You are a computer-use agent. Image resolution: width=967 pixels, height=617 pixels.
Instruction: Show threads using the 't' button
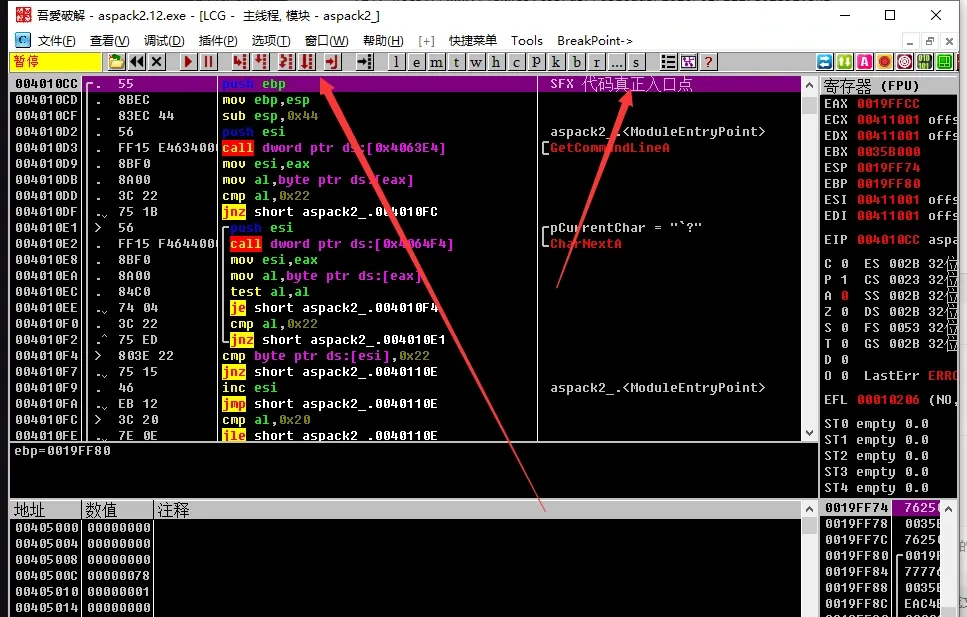pos(456,62)
